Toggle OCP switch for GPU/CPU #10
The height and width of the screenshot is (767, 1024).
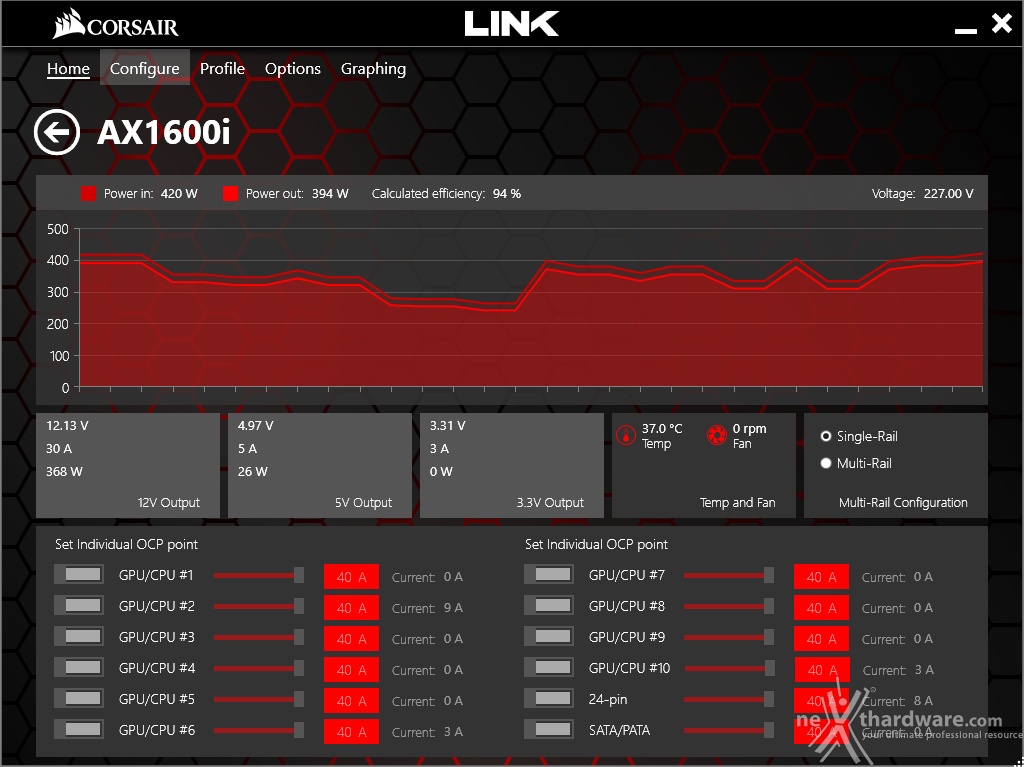point(549,668)
